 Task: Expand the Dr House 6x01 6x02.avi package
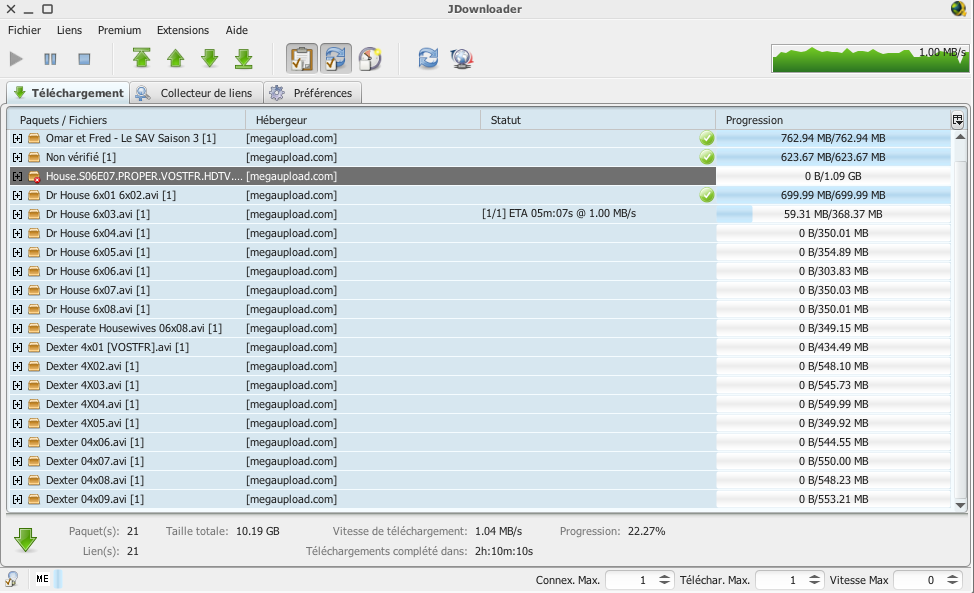point(17,196)
